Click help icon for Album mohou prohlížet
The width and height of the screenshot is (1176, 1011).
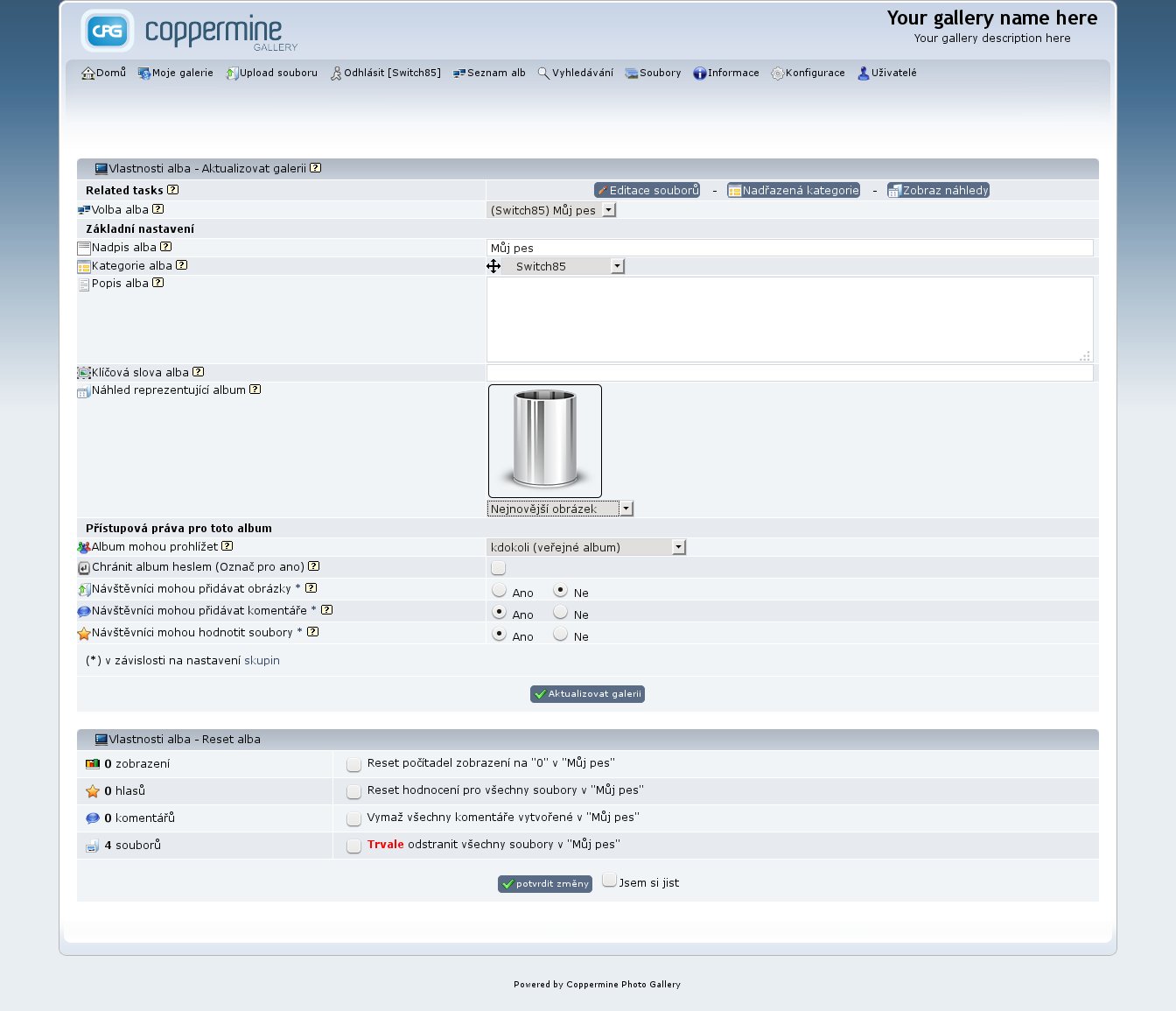(x=227, y=546)
